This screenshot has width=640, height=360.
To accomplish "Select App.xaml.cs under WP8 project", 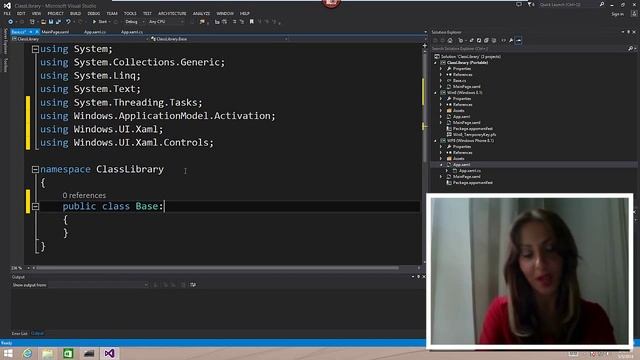I will point(470,171).
